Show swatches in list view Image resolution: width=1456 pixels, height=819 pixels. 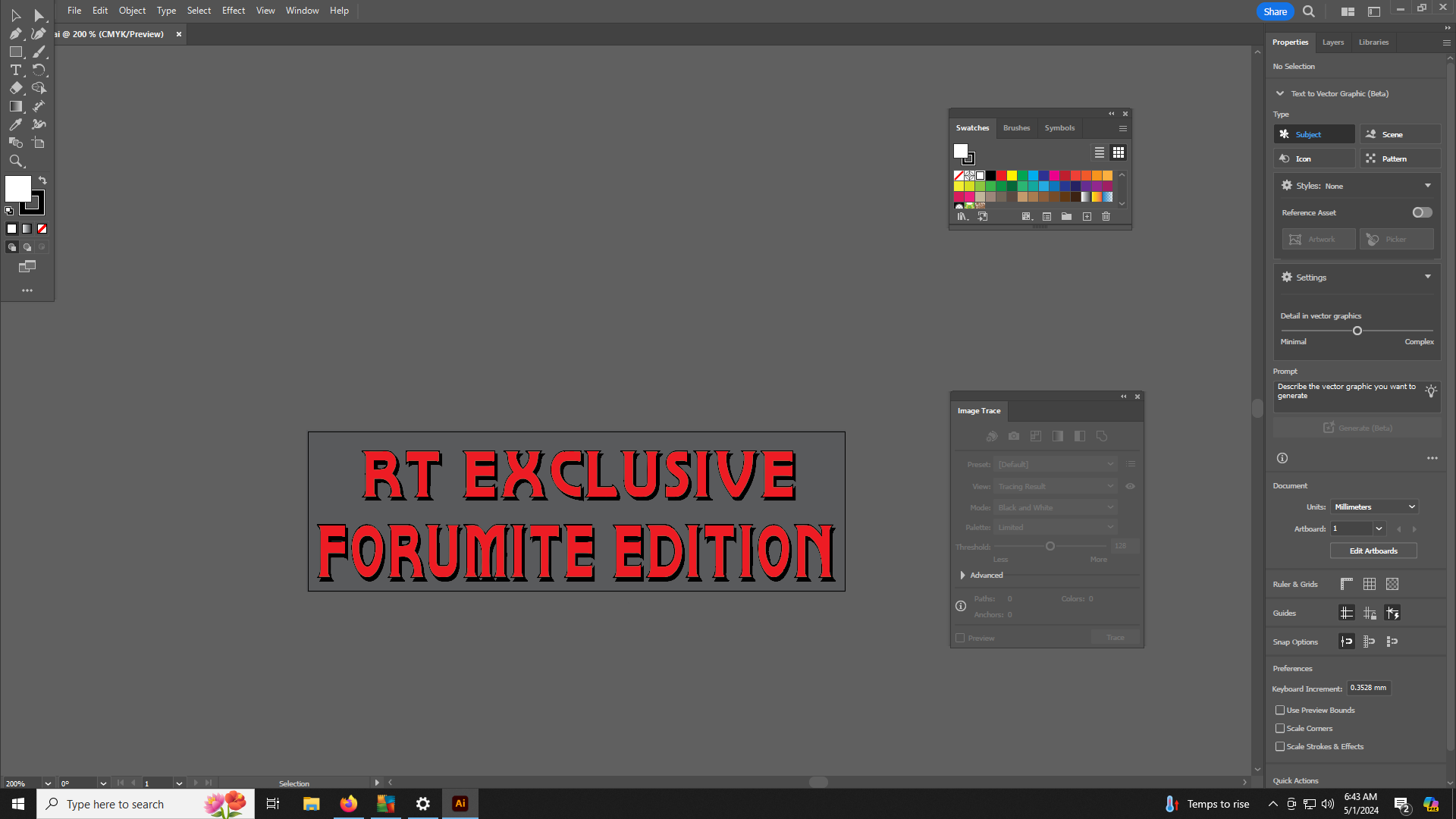click(x=1099, y=152)
